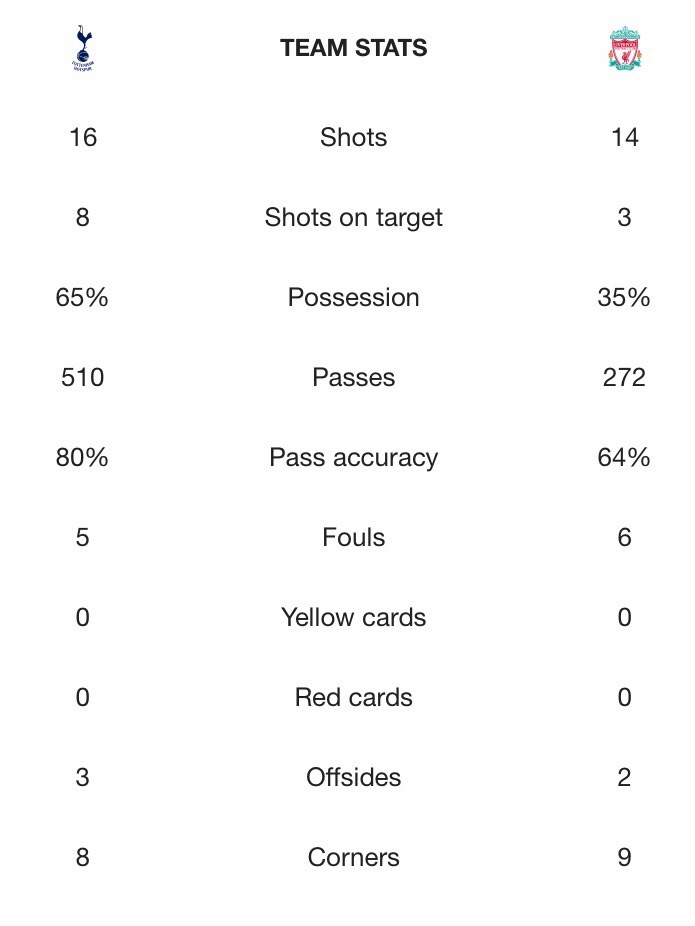
Task: Select the Shots on target label
Action: 353,218
